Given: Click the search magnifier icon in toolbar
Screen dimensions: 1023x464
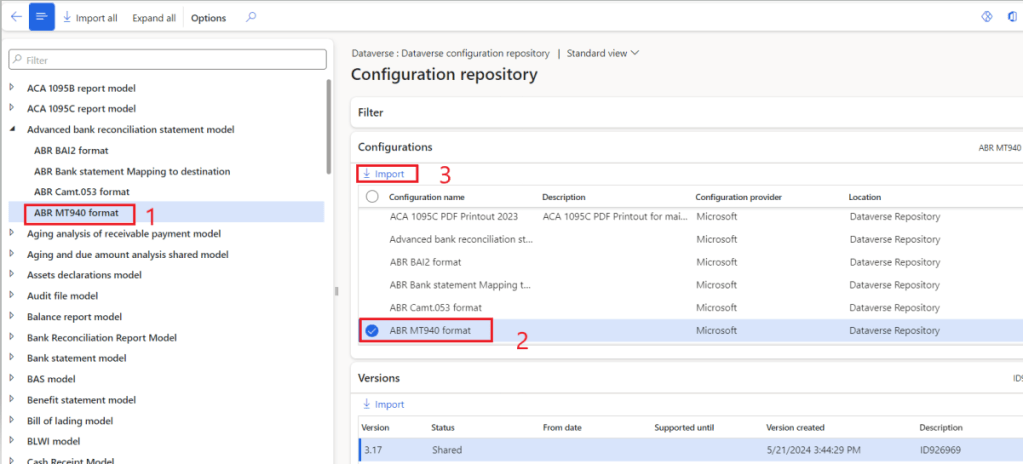Looking at the screenshot, I should tap(250, 17).
